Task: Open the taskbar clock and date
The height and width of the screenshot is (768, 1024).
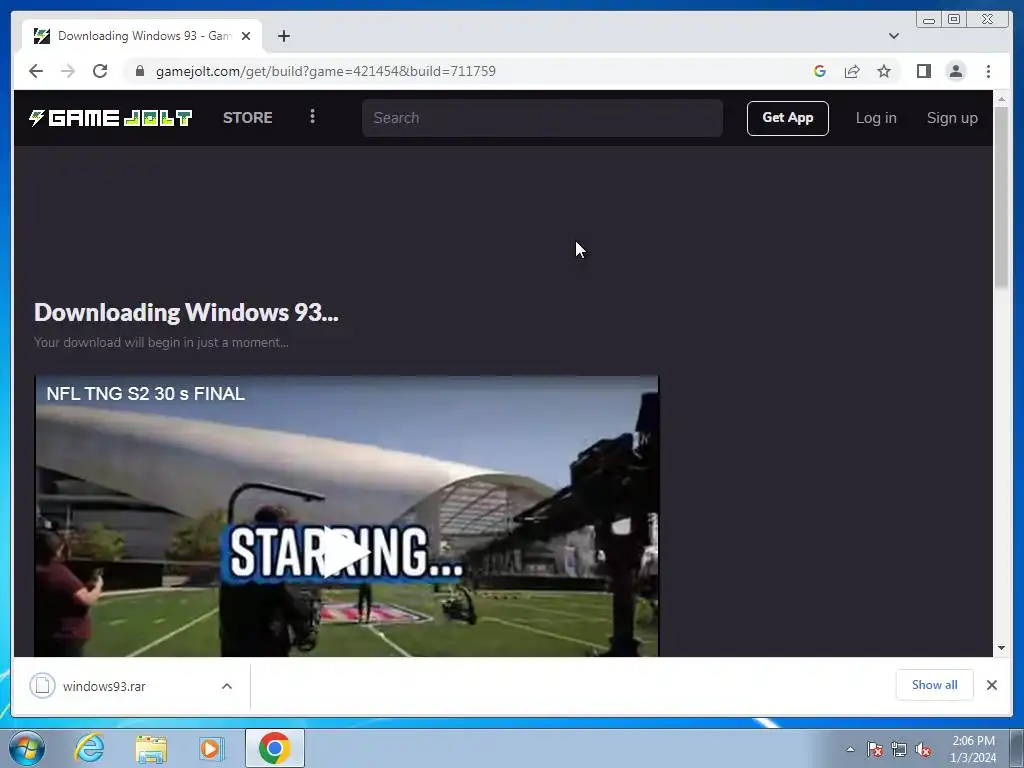Action: 973,749
